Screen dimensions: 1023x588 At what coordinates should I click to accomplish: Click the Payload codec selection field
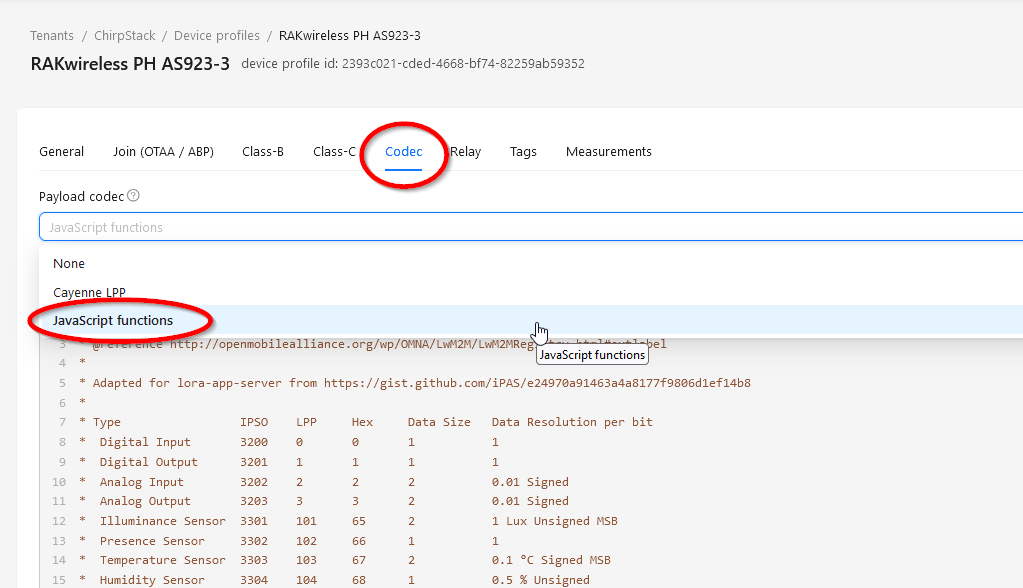400,227
